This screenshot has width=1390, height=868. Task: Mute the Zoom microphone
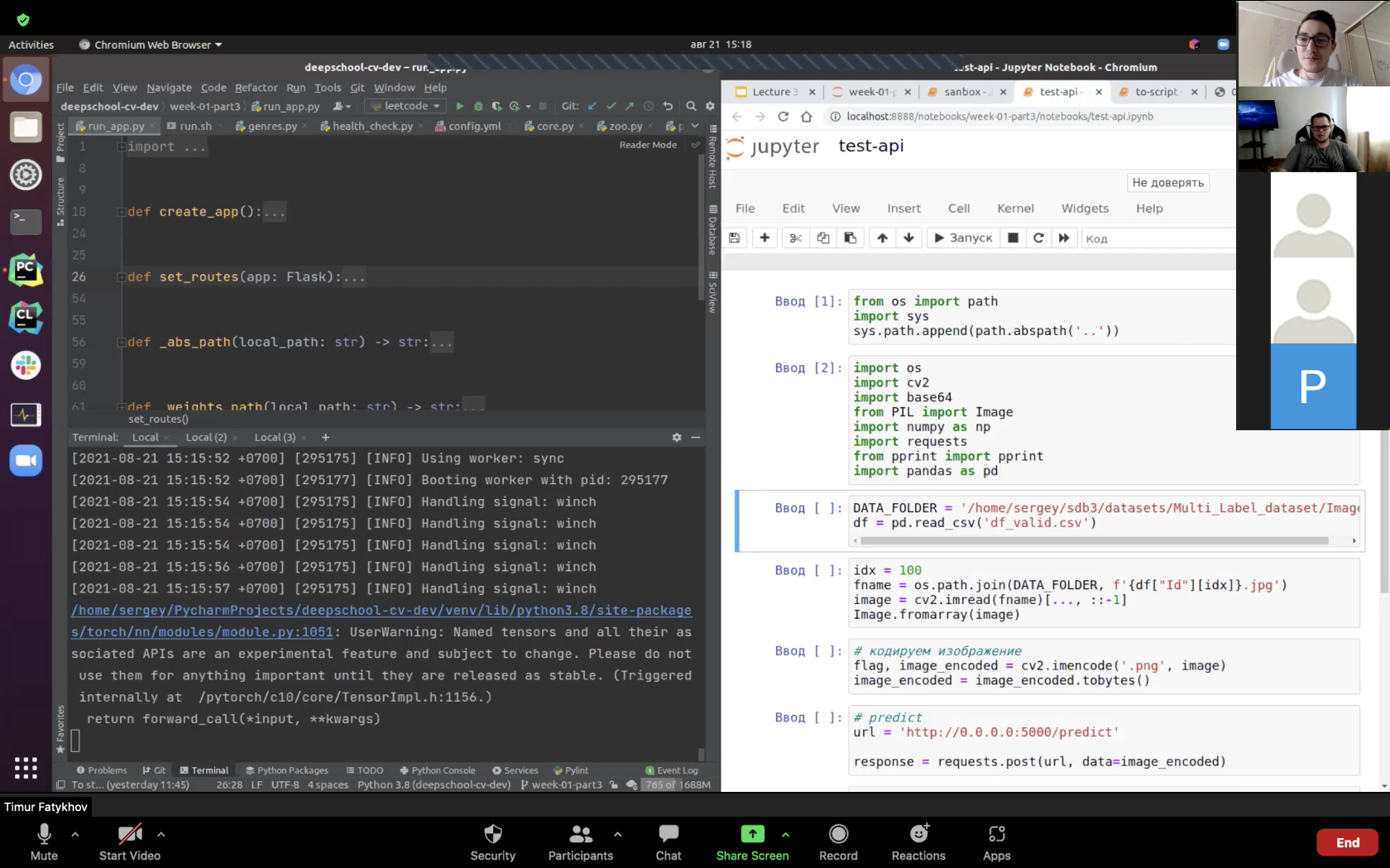coord(43,840)
